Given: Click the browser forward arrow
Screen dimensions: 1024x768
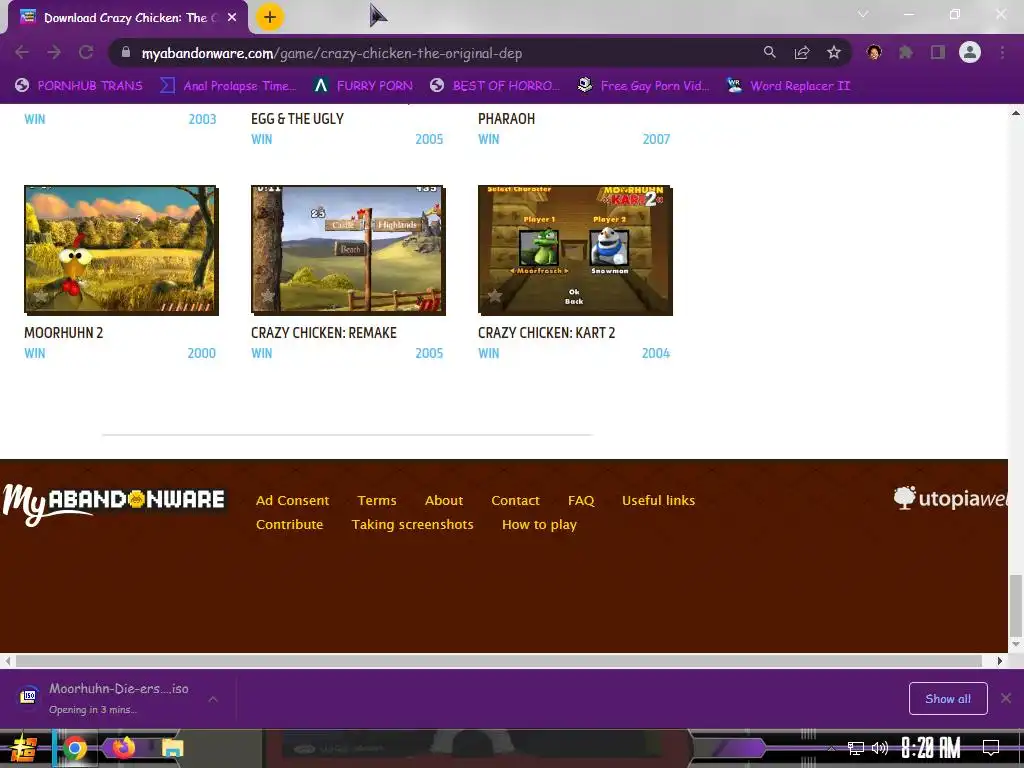Looking at the screenshot, I should [x=54, y=53].
